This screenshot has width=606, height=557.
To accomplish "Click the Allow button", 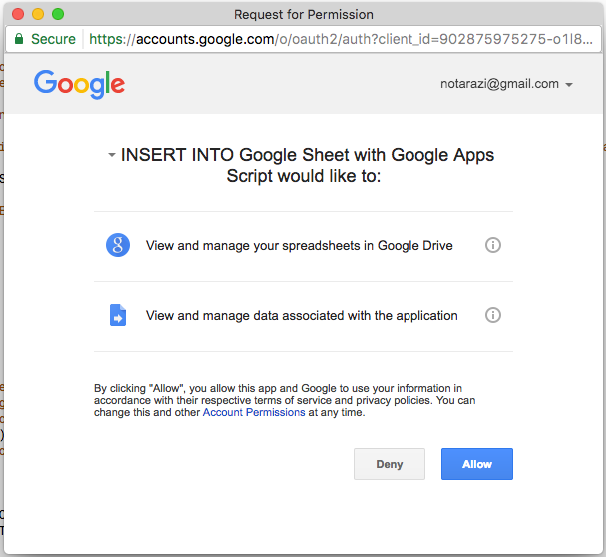I will 477,464.
